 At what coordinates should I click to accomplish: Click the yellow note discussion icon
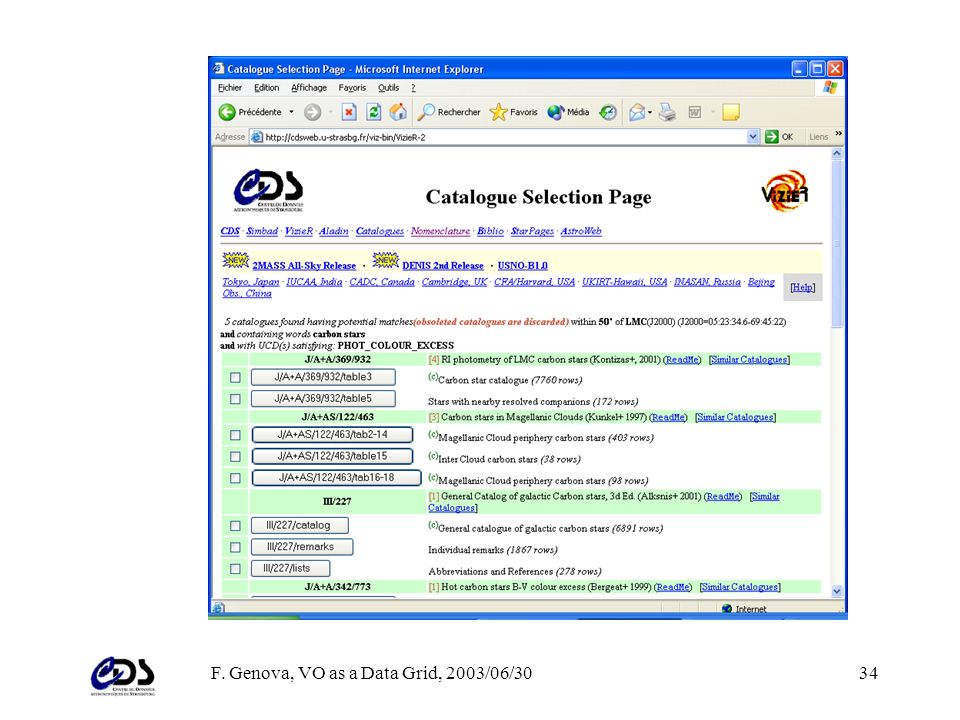(730, 112)
